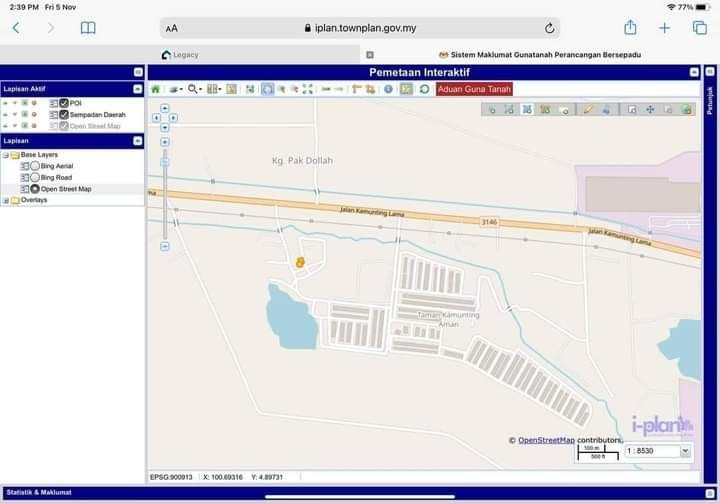Open the OpenStreetMap contributors link
Screen dimensions: 720x503
tap(546, 440)
